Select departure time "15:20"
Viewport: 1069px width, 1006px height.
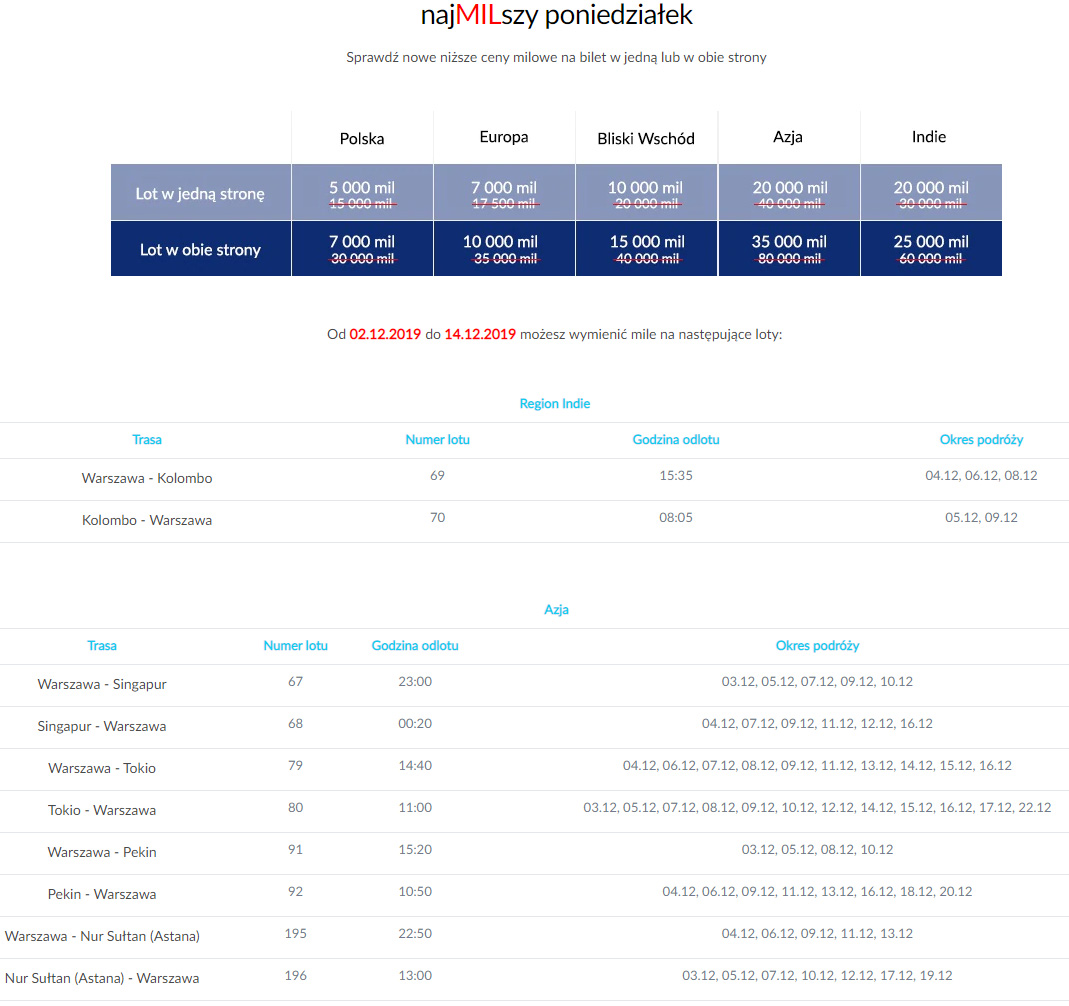[415, 849]
